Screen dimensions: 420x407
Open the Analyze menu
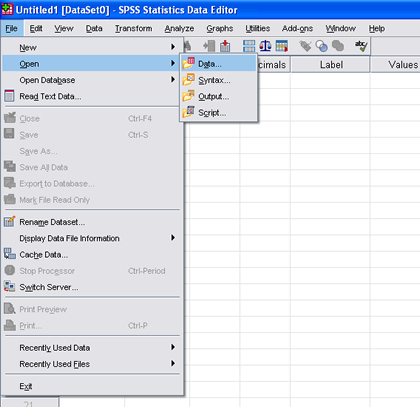tap(179, 29)
